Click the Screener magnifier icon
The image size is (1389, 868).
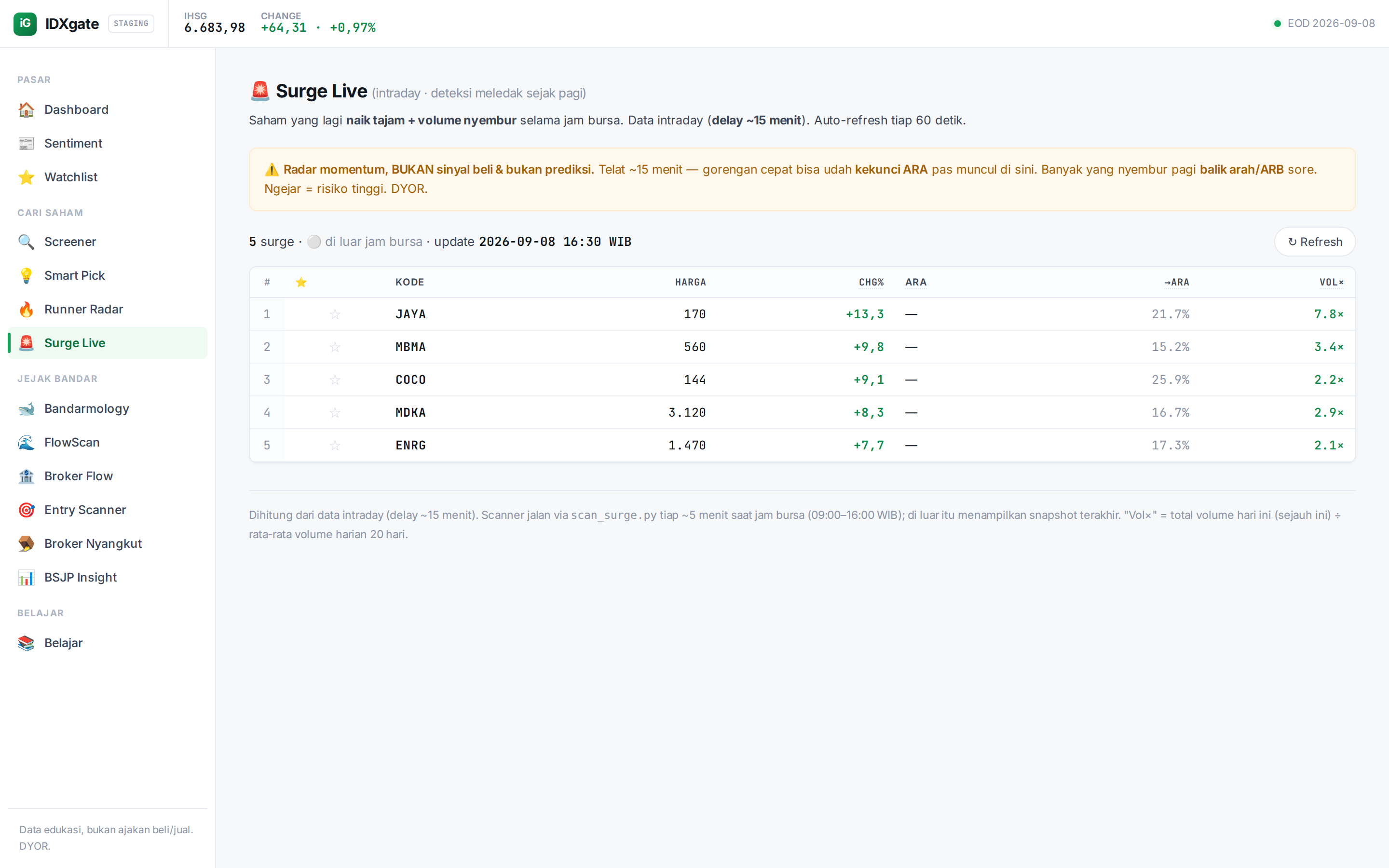pos(27,242)
